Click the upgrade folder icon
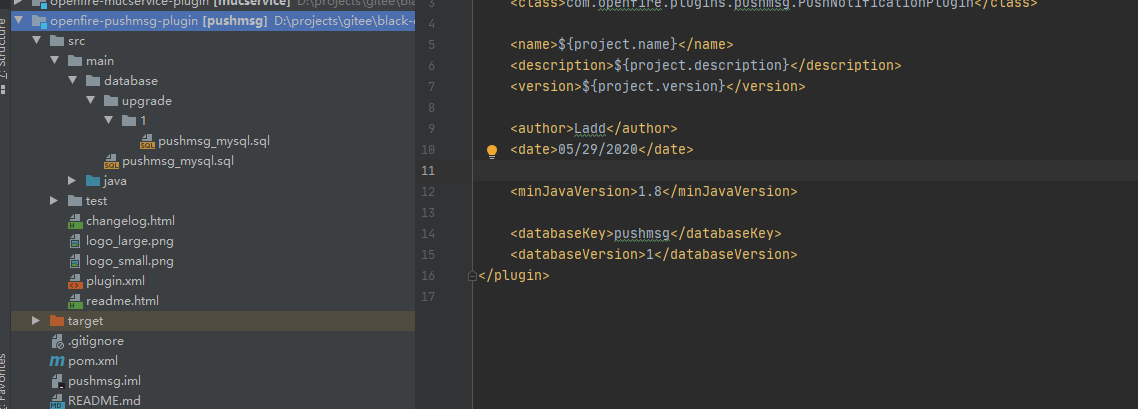The image size is (1138, 409). [x=111, y=101]
